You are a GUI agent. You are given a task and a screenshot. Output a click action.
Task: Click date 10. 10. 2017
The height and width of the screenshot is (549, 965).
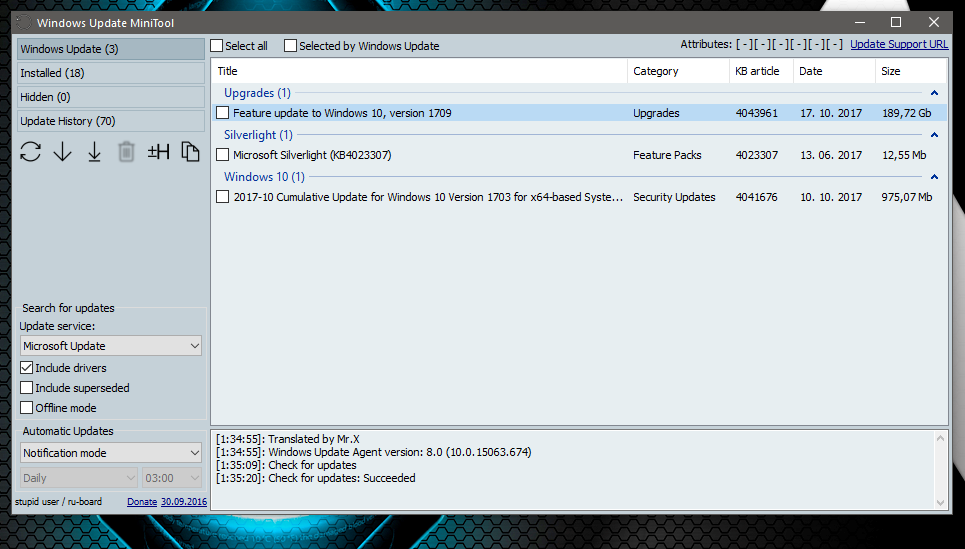pyautogui.click(x=831, y=197)
